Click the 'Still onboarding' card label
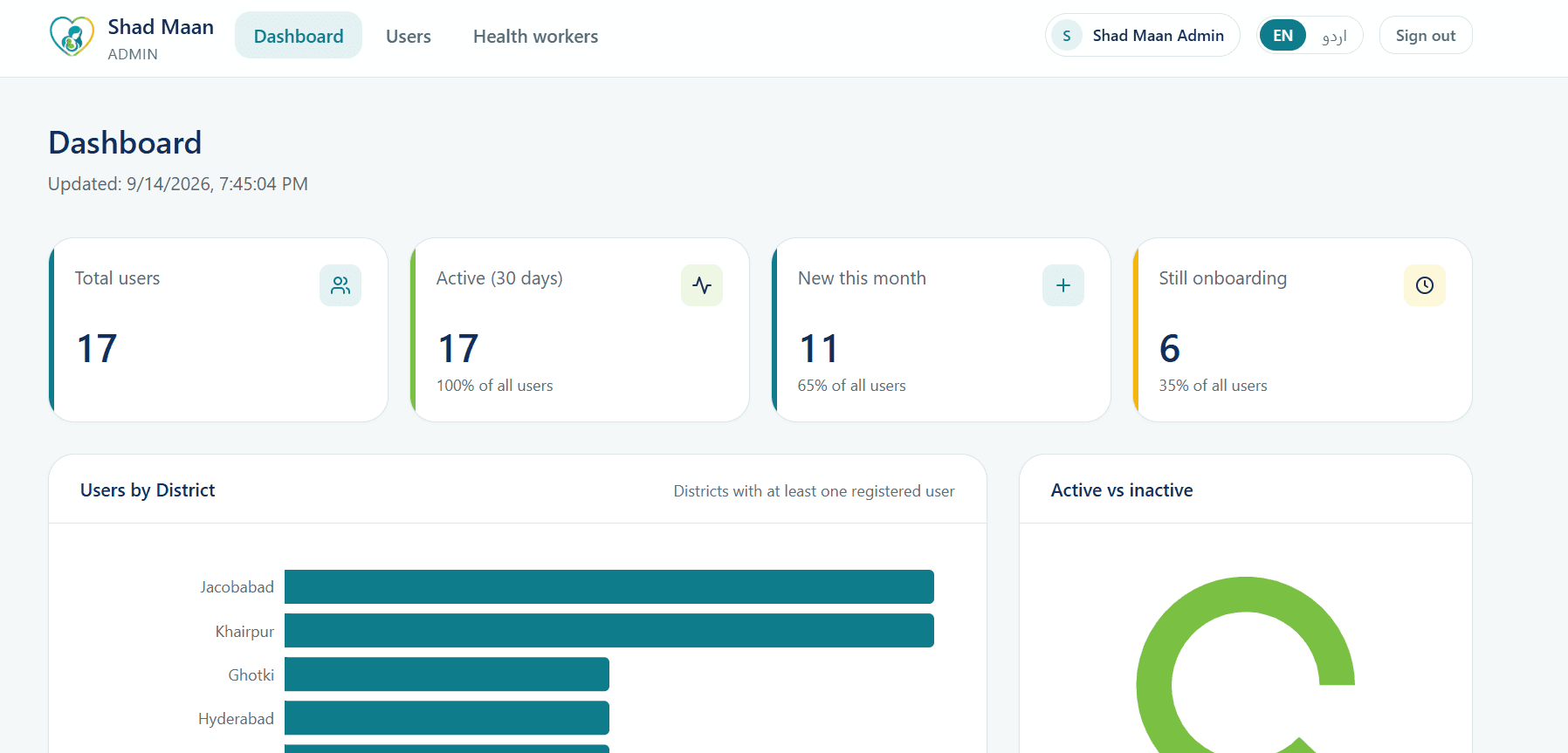 click(1223, 278)
